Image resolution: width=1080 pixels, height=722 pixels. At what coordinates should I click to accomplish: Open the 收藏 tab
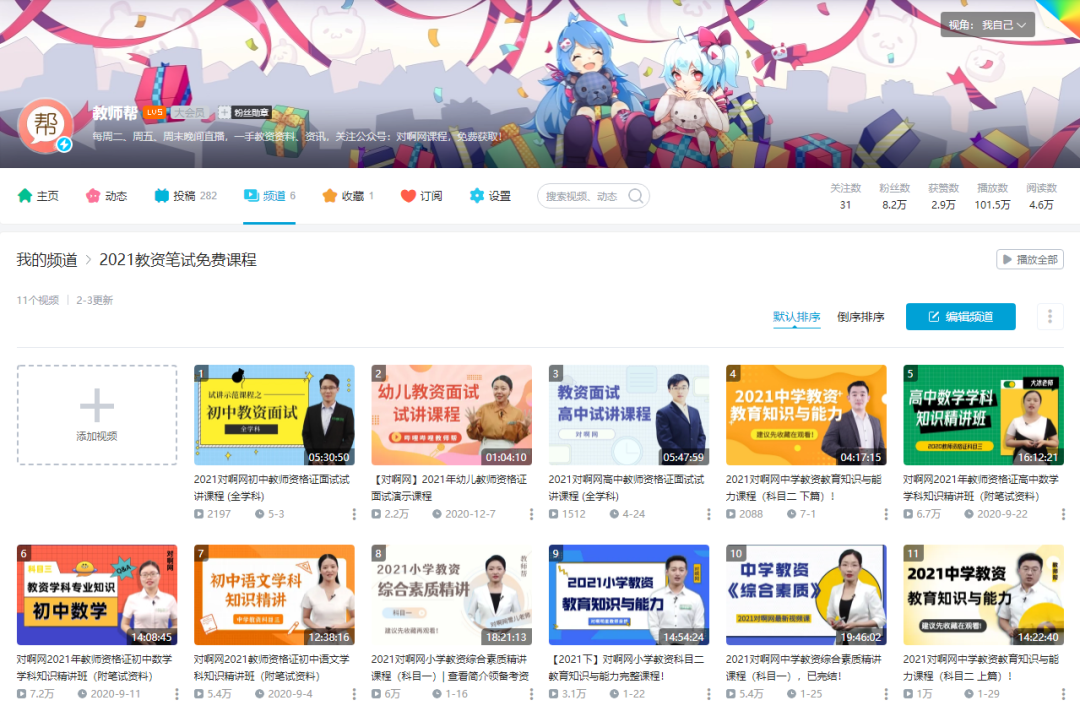347,196
